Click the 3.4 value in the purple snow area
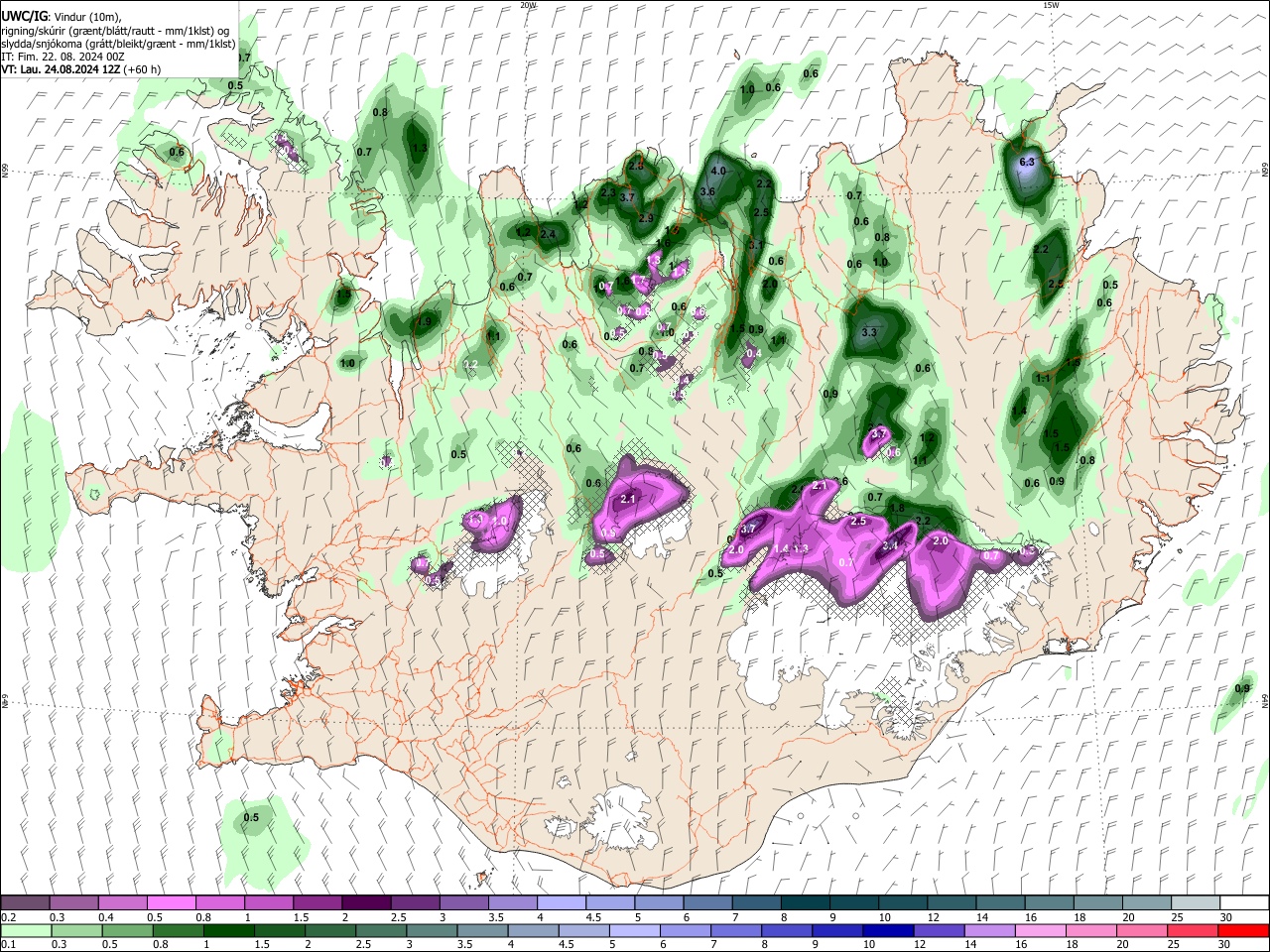The width and height of the screenshot is (1270, 952). pos(891,545)
